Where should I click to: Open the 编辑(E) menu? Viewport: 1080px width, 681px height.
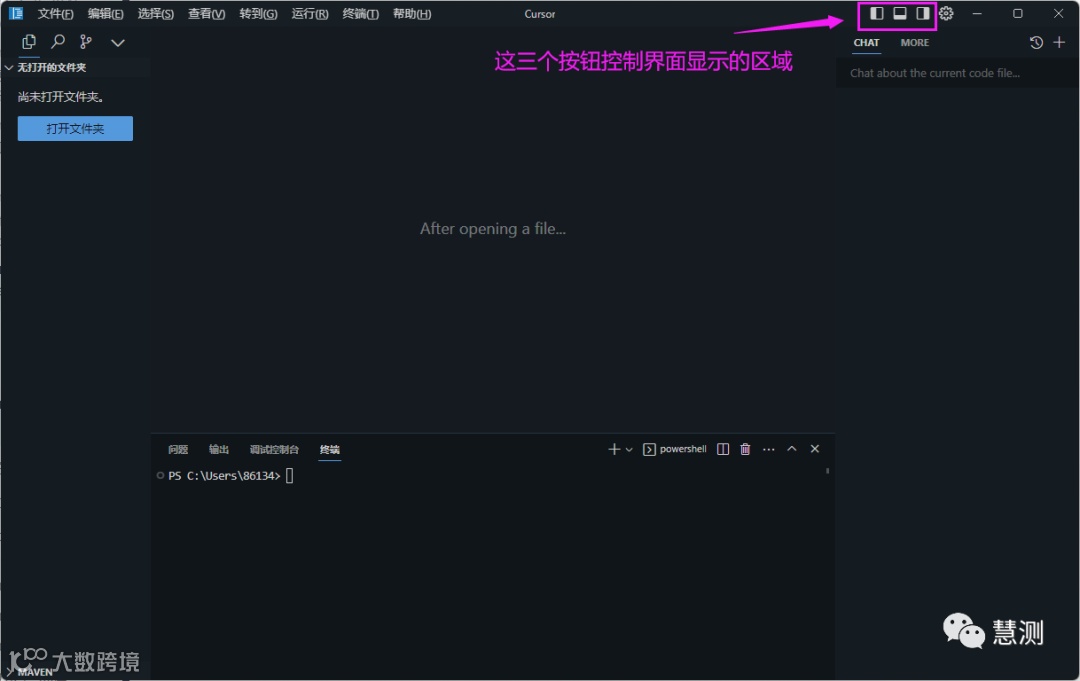point(105,14)
